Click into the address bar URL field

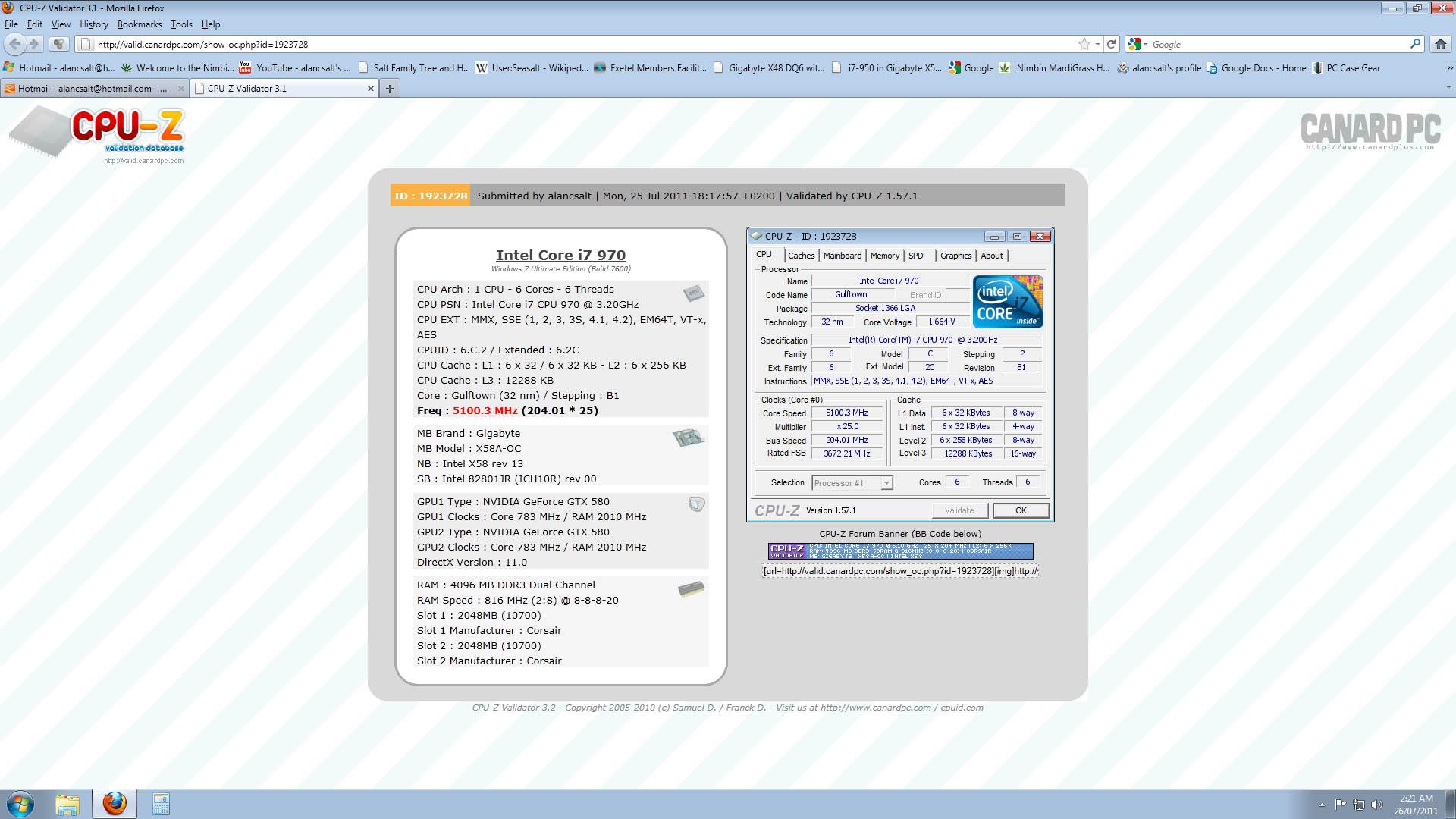pos(584,44)
